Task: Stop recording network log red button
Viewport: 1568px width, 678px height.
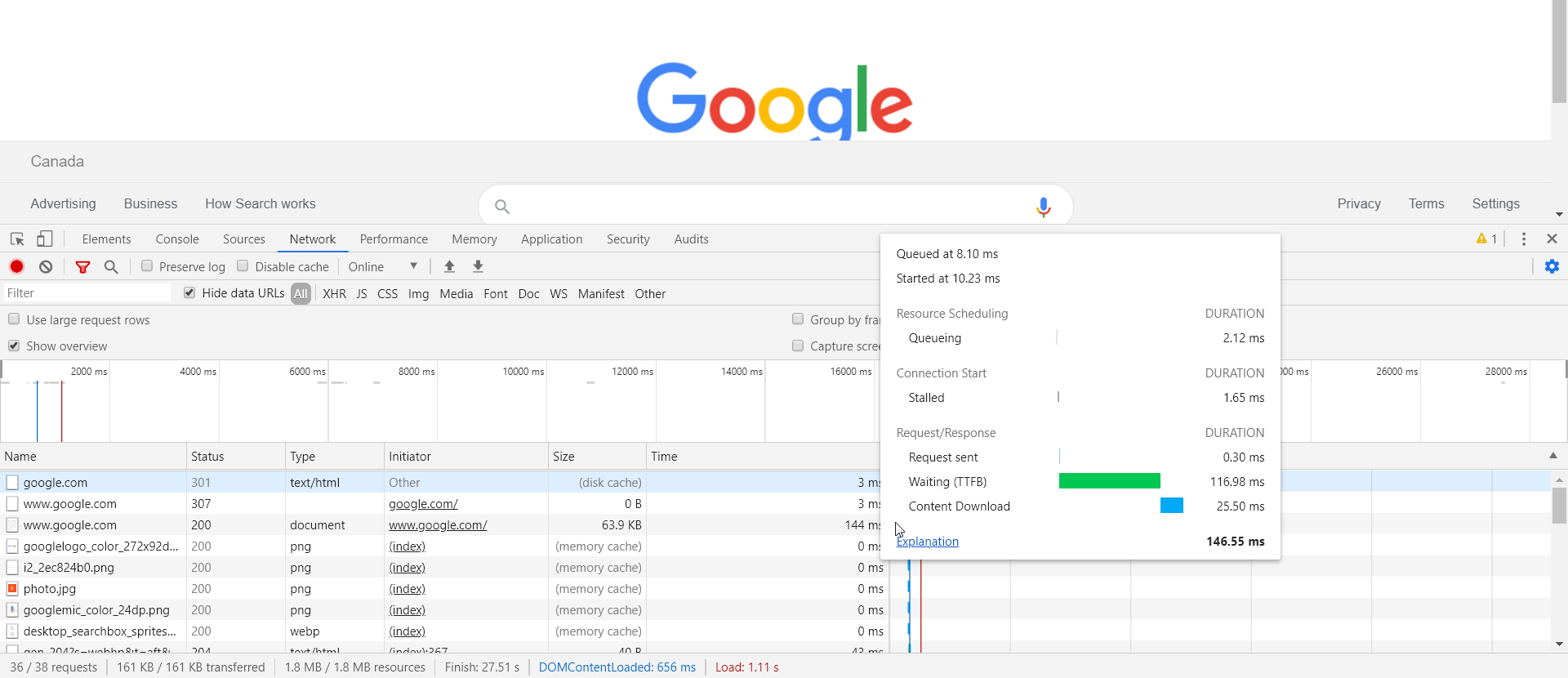Action: pyautogui.click(x=16, y=266)
